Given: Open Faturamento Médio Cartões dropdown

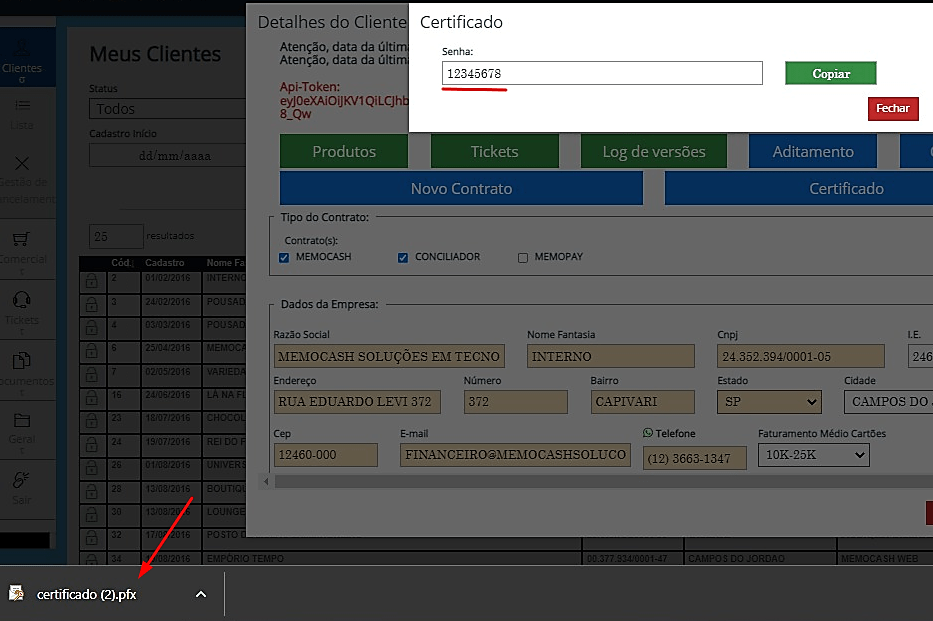Looking at the screenshot, I should tap(813, 455).
